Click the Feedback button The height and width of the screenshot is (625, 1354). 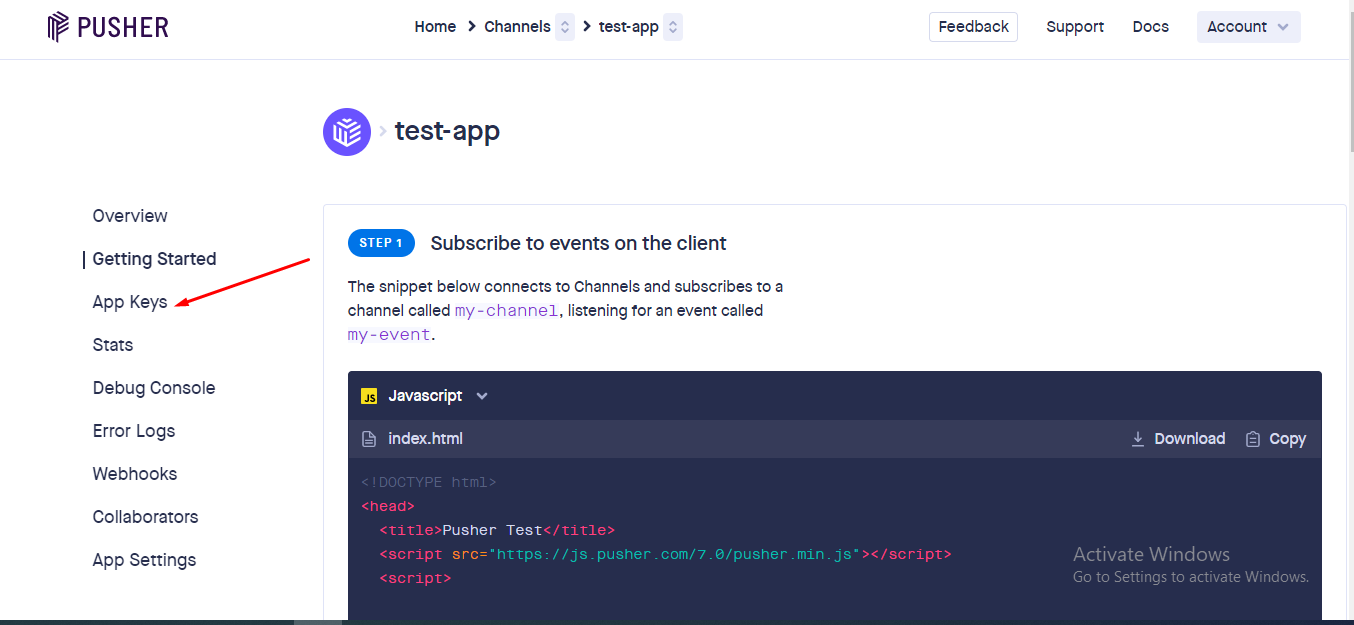[x=973, y=27]
